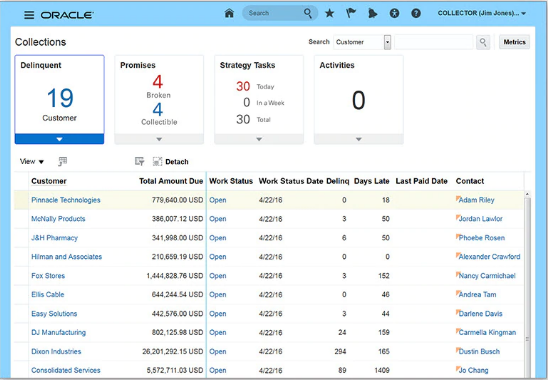Open contact Andrea Tam
This screenshot has height=380, width=548.
click(x=477, y=294)
